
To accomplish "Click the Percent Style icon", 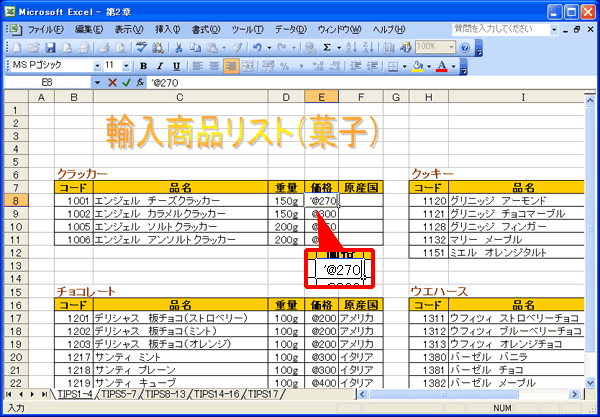I will click(284, 66).
